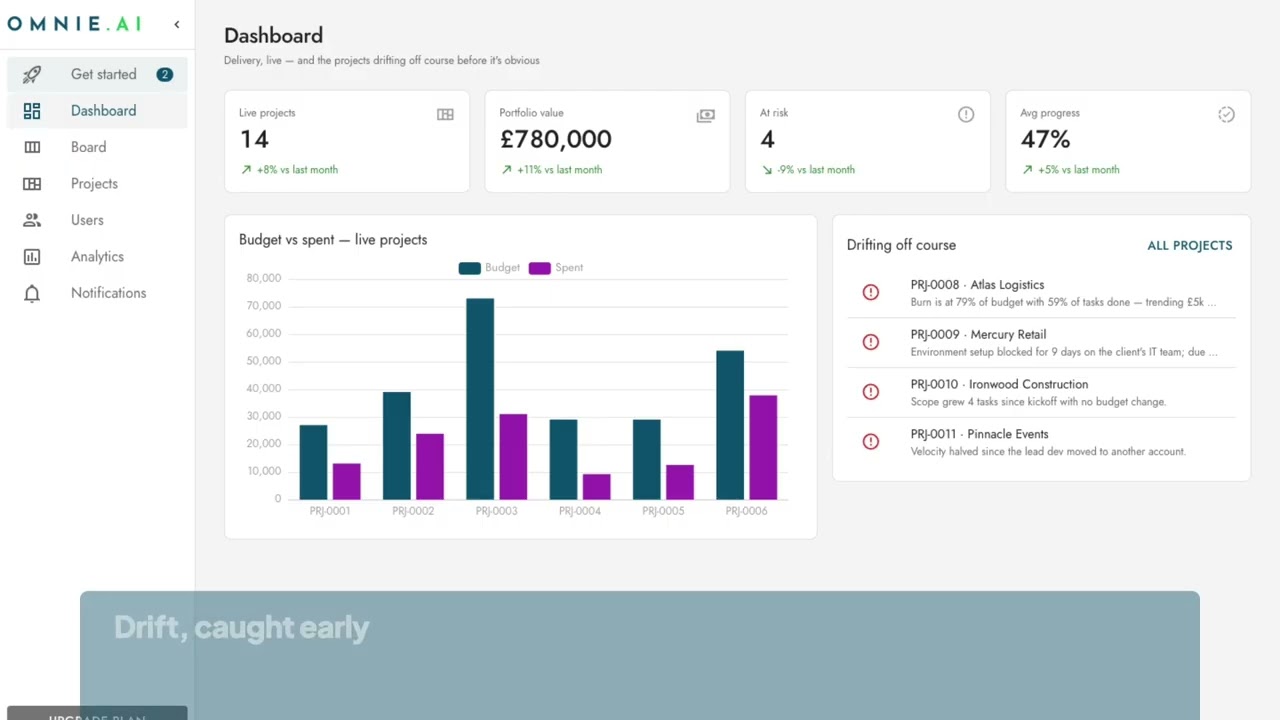Click the Projects table icon in sidebar
This screenshot has width=1280, height=720.
tap(32, 184)
